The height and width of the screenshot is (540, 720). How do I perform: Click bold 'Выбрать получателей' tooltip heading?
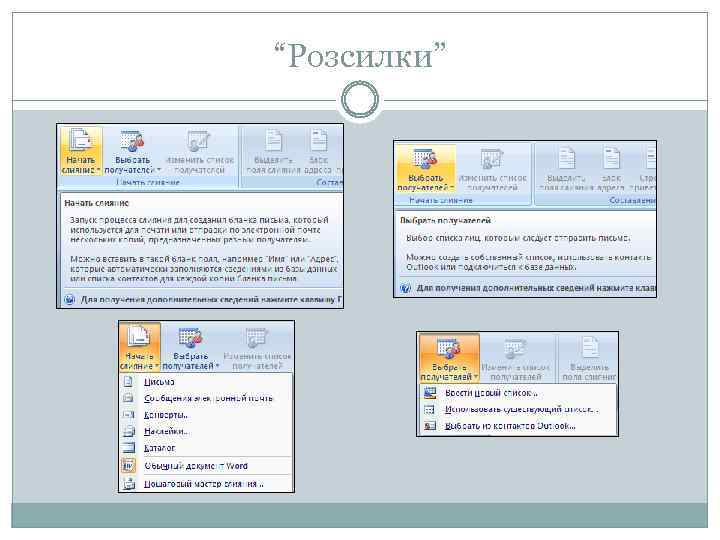[445, 220]
